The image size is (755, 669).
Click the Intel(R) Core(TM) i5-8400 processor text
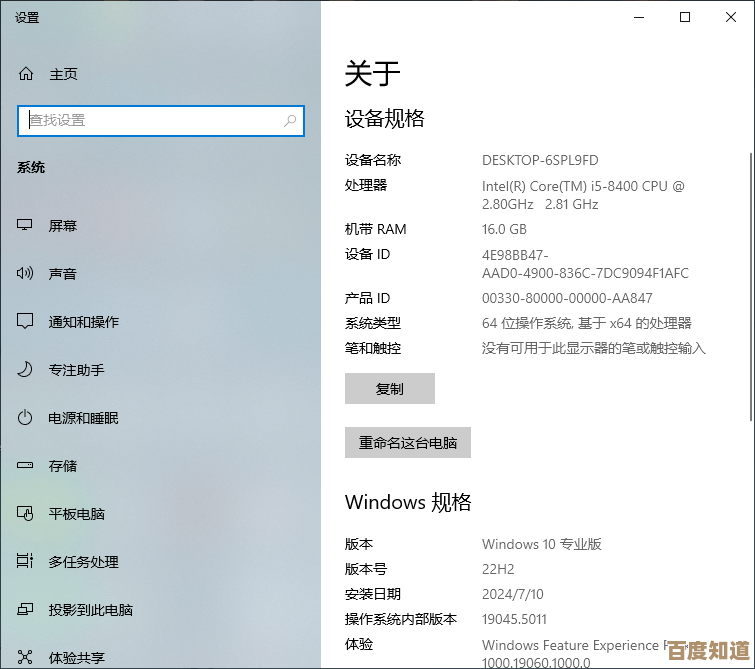[583, 195]
